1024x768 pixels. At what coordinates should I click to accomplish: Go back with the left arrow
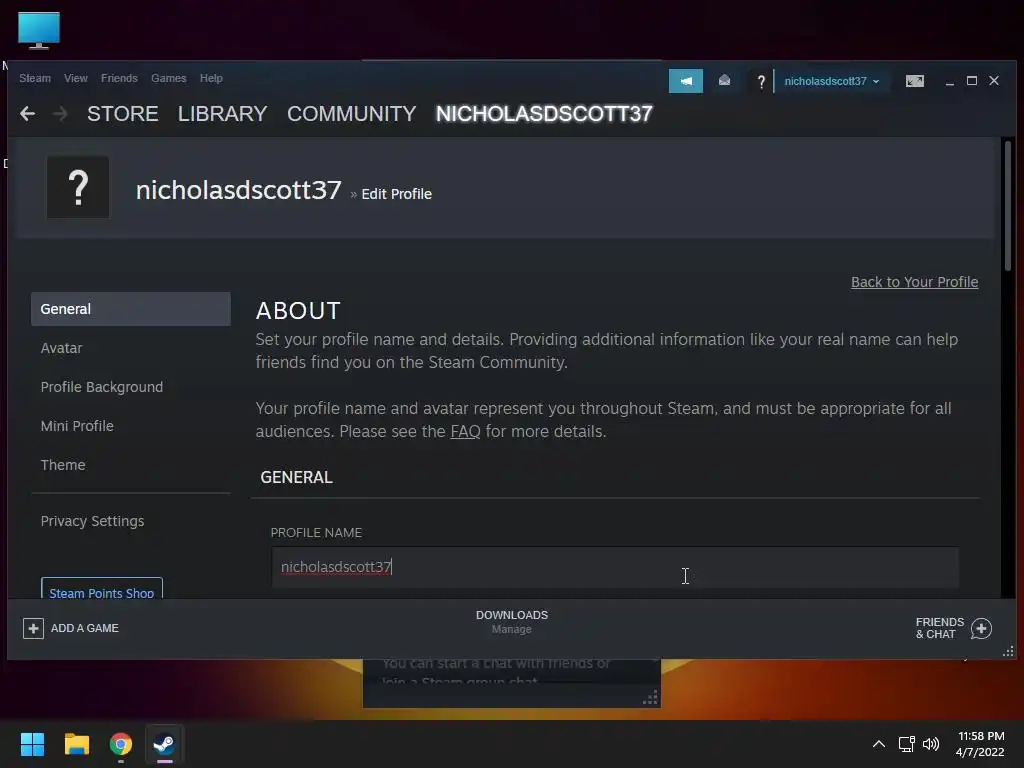[27, 114]
